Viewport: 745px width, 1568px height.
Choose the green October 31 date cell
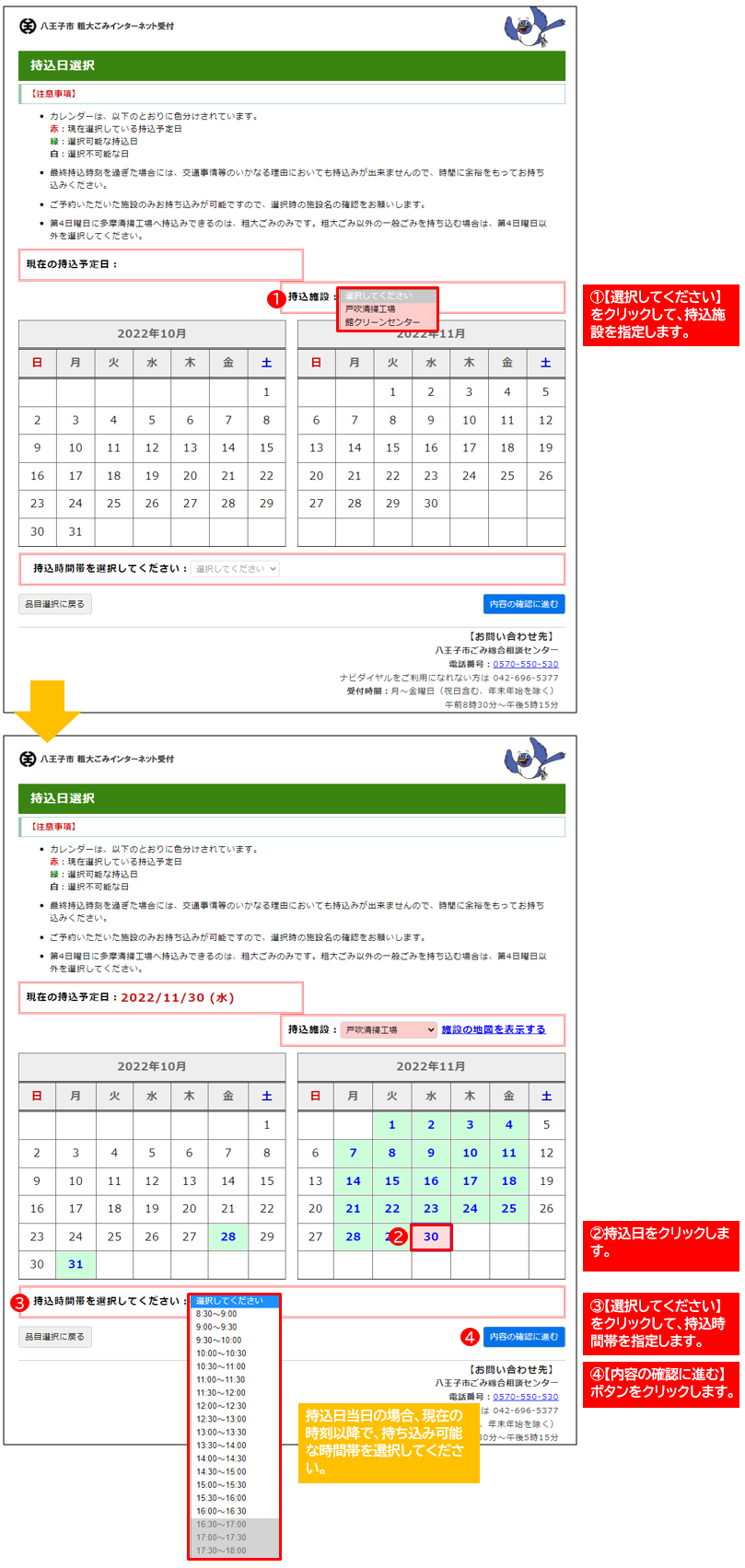[76, 1264]
